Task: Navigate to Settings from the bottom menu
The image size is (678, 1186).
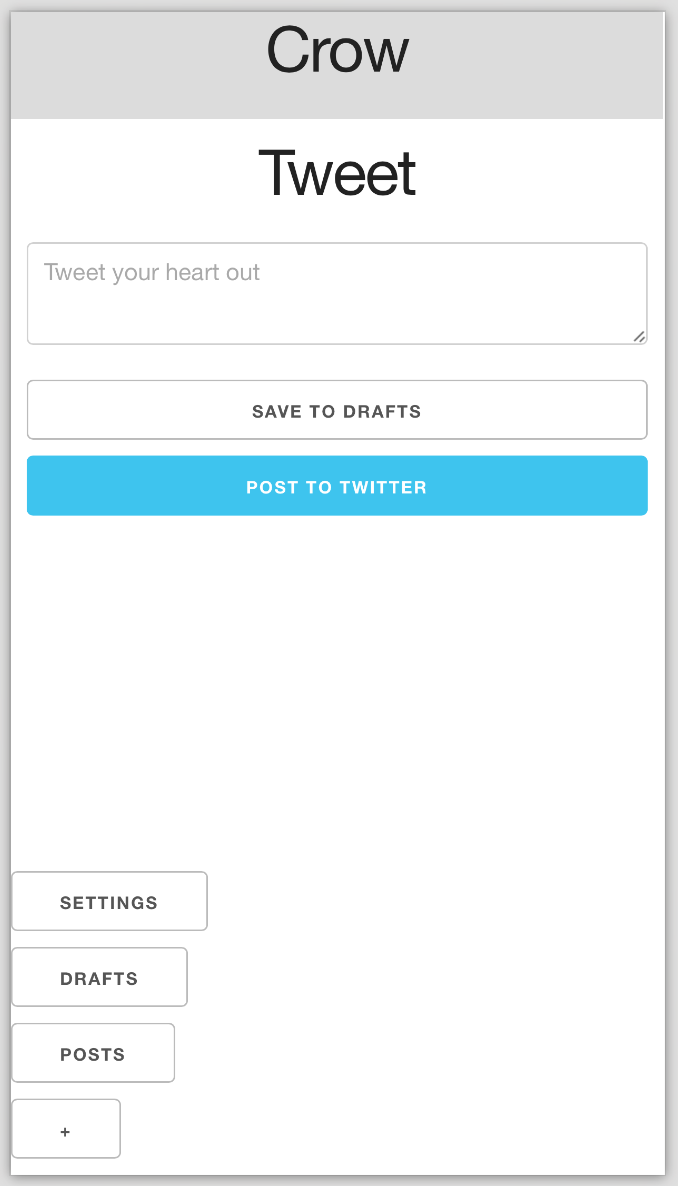Action: point(109,901)
